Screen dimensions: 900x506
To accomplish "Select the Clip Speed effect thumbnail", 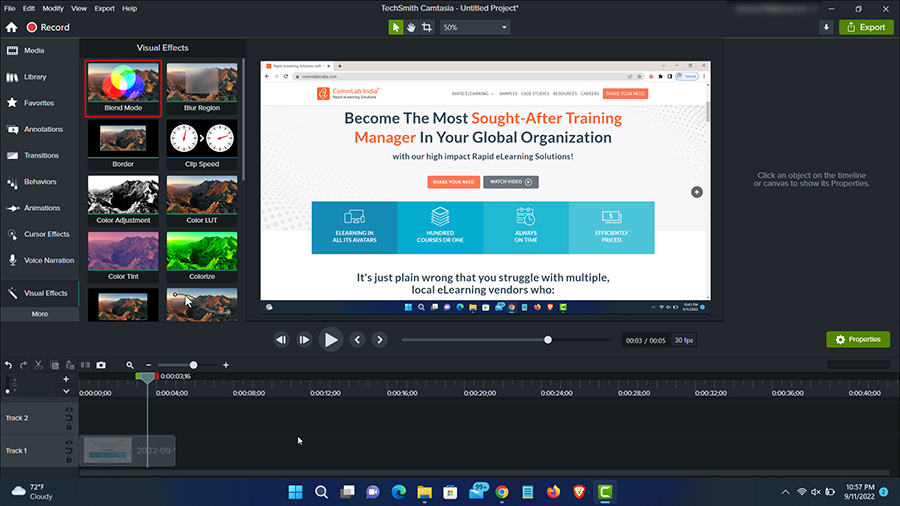I will (202, 145).
